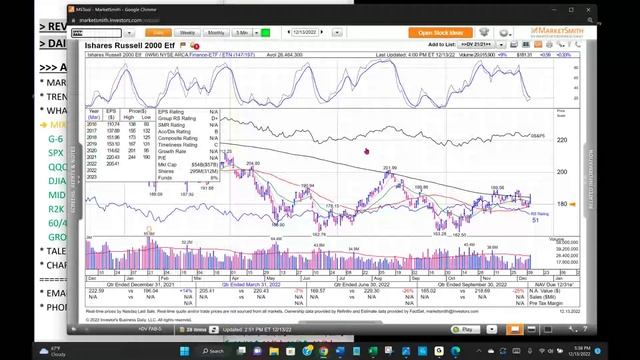Click the wrench icon in bottom bar
Viewport: 640px width, 360px height.
click(572, 329)
